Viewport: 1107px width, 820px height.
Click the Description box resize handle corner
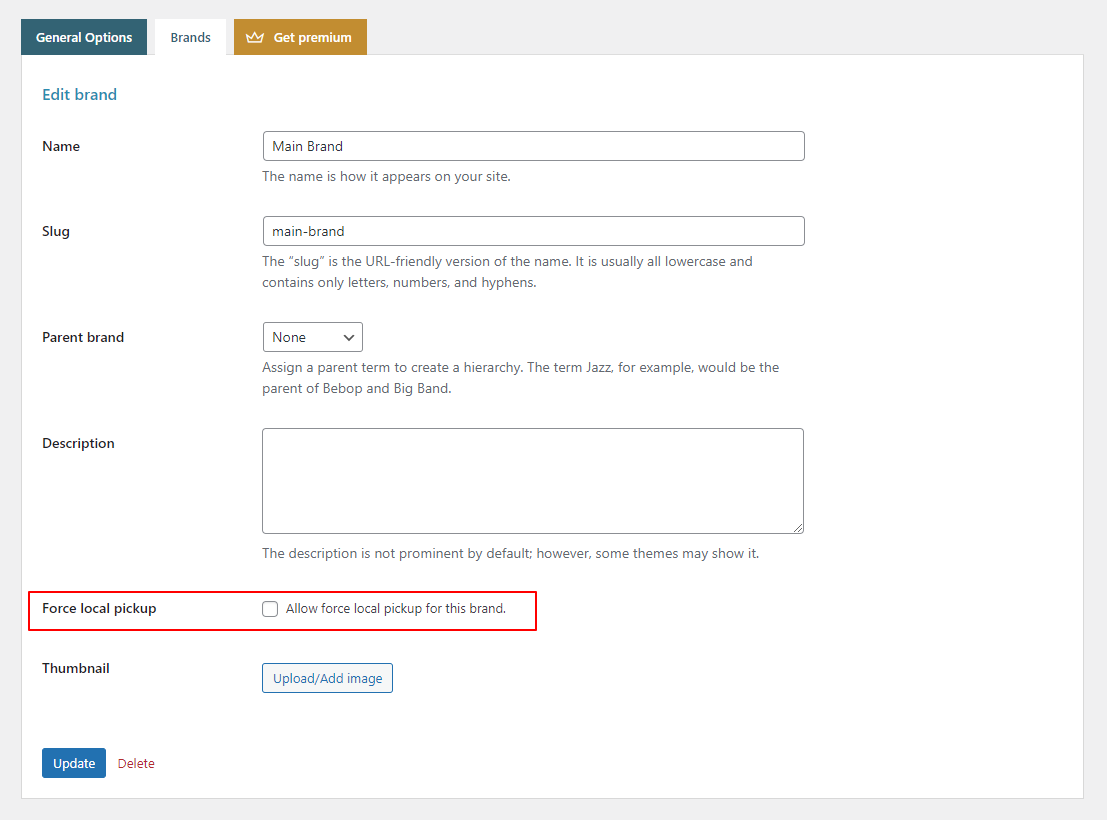[797, 527]
